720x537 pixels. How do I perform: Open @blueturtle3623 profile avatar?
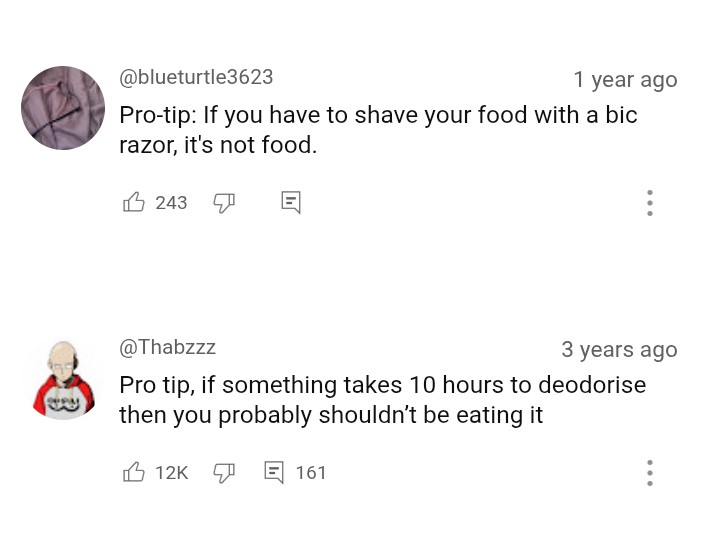[63, 108]
